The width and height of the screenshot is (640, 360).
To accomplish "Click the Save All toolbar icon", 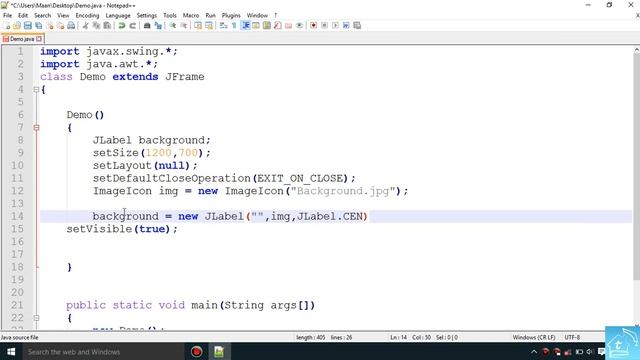I will (38, 25).
